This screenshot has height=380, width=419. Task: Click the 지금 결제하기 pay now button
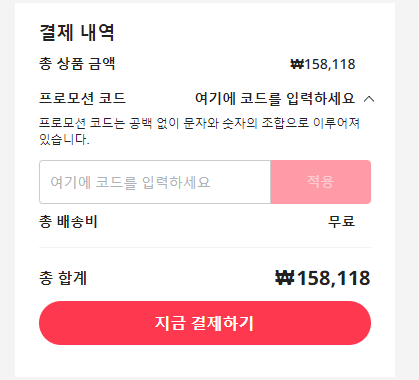click(x=205, y=323)
